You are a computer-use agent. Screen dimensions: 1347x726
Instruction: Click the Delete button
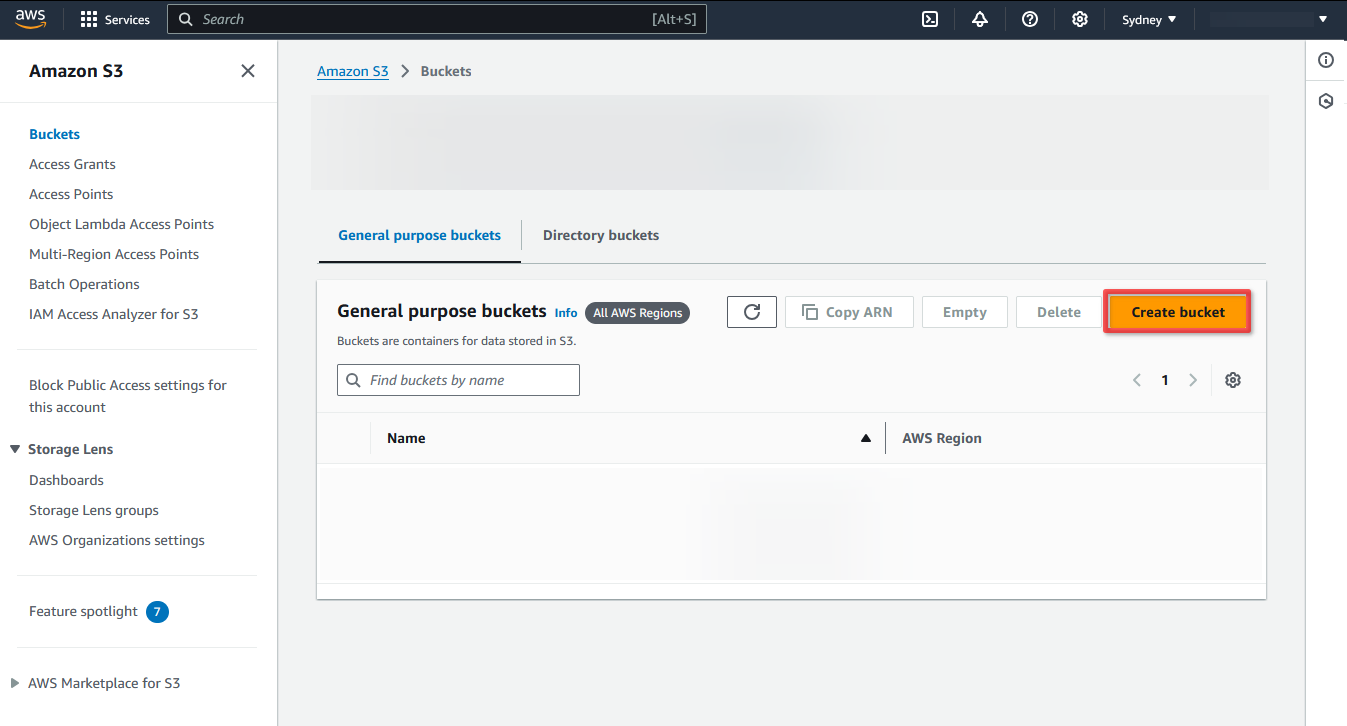pos(1058,312)
